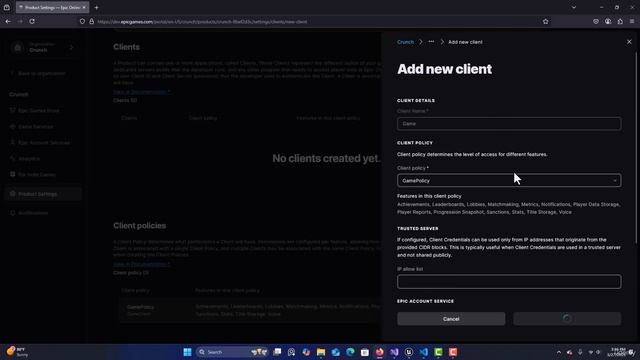Open Visual Studio Code from the taskbar

424,352
